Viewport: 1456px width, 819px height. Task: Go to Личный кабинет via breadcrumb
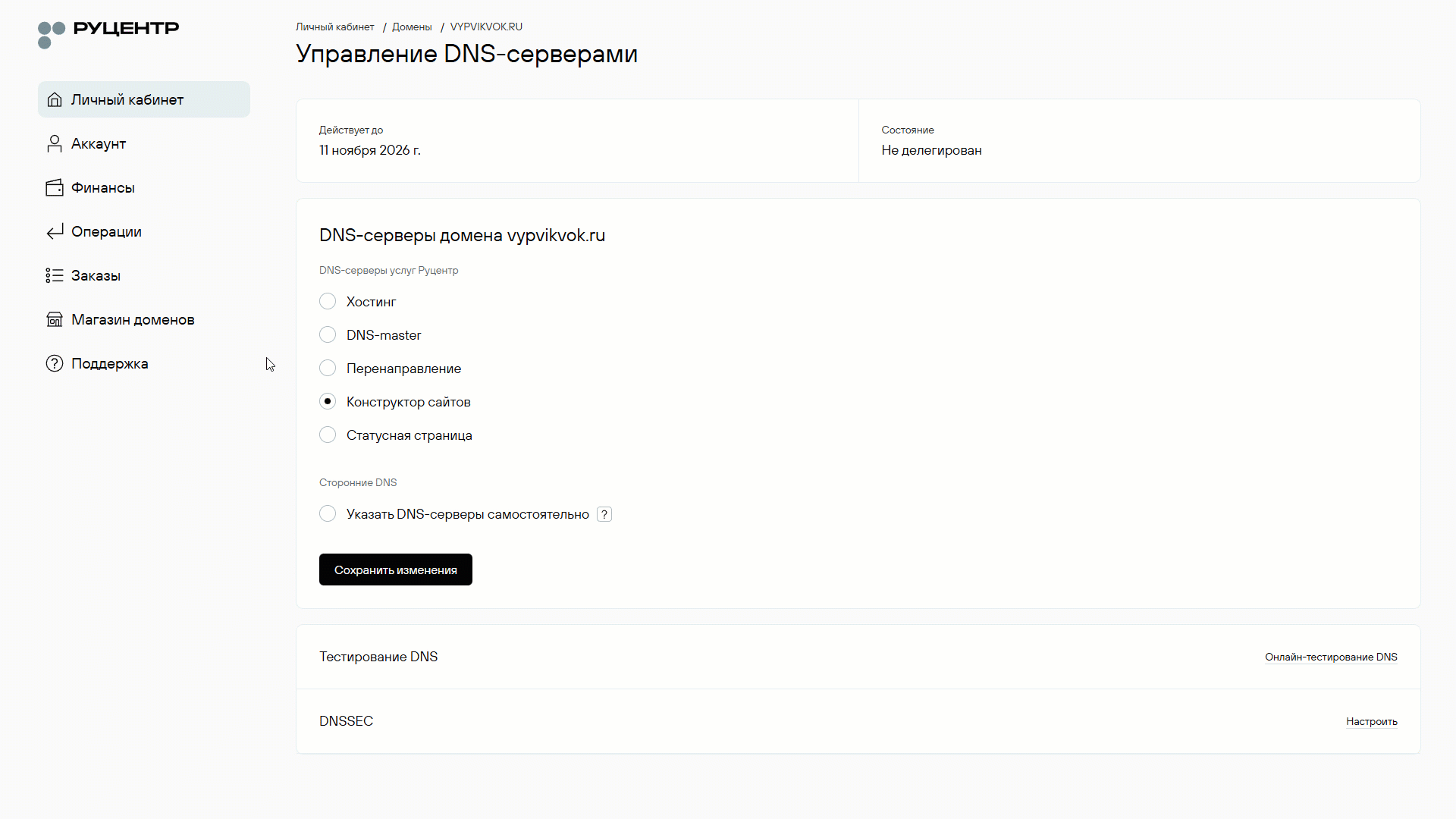coord(334,27)
